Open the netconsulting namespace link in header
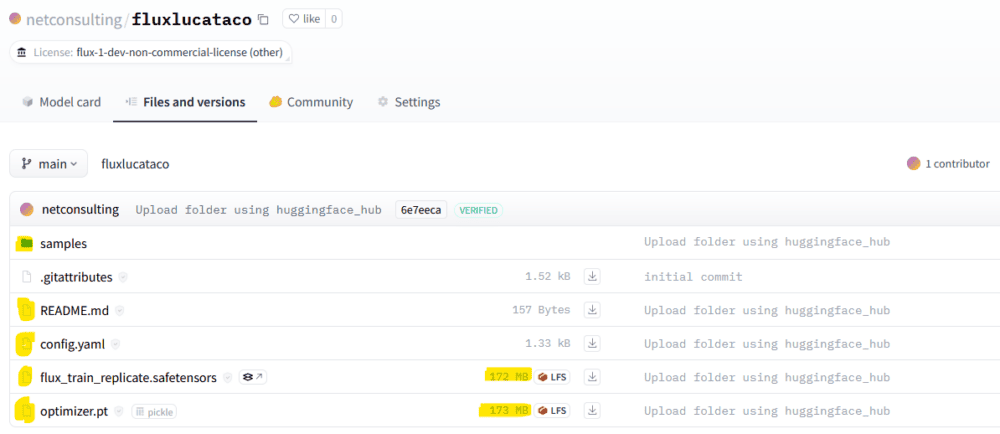Screen dimensions: 1000x434 (74, 20)
